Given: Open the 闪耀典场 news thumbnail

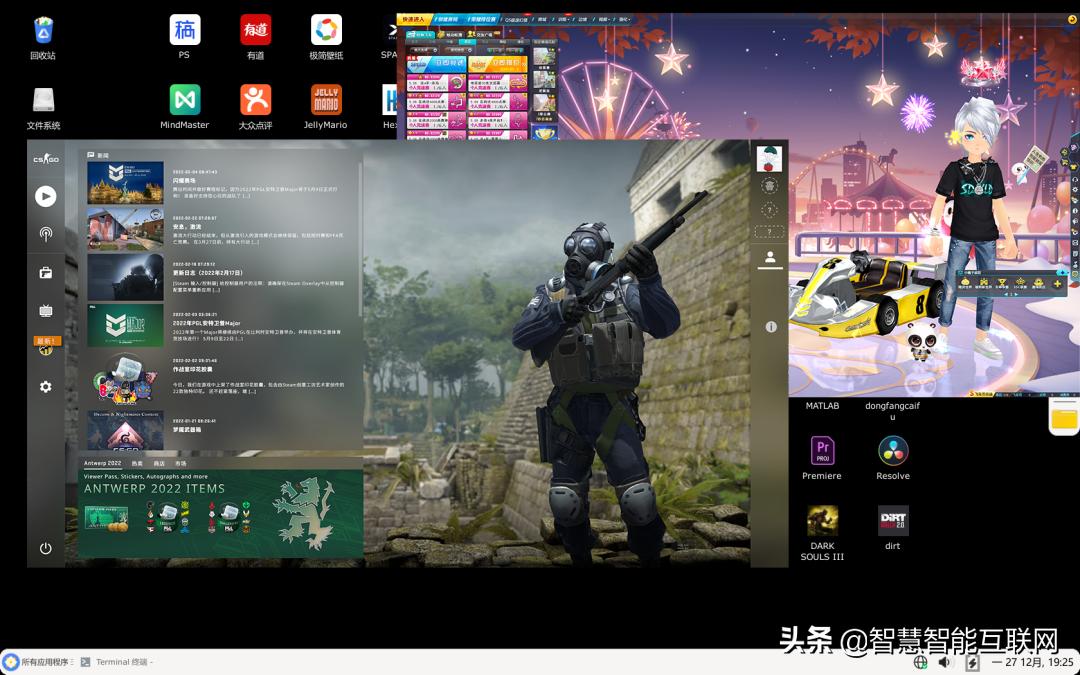Looking at the screenshot, I should click(125, 183).
